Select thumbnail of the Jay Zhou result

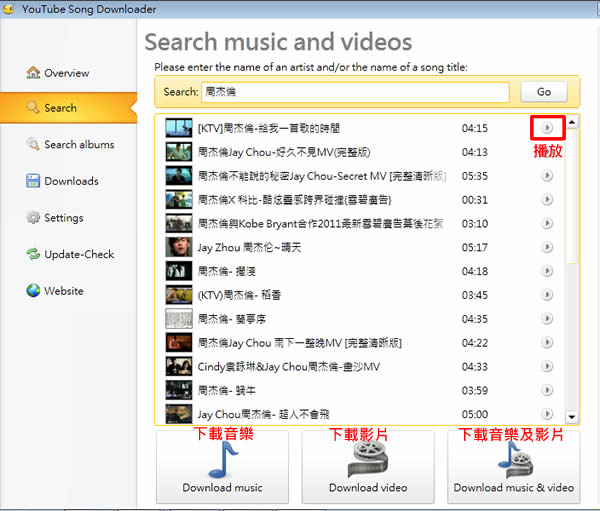click(x=179, y=247)
